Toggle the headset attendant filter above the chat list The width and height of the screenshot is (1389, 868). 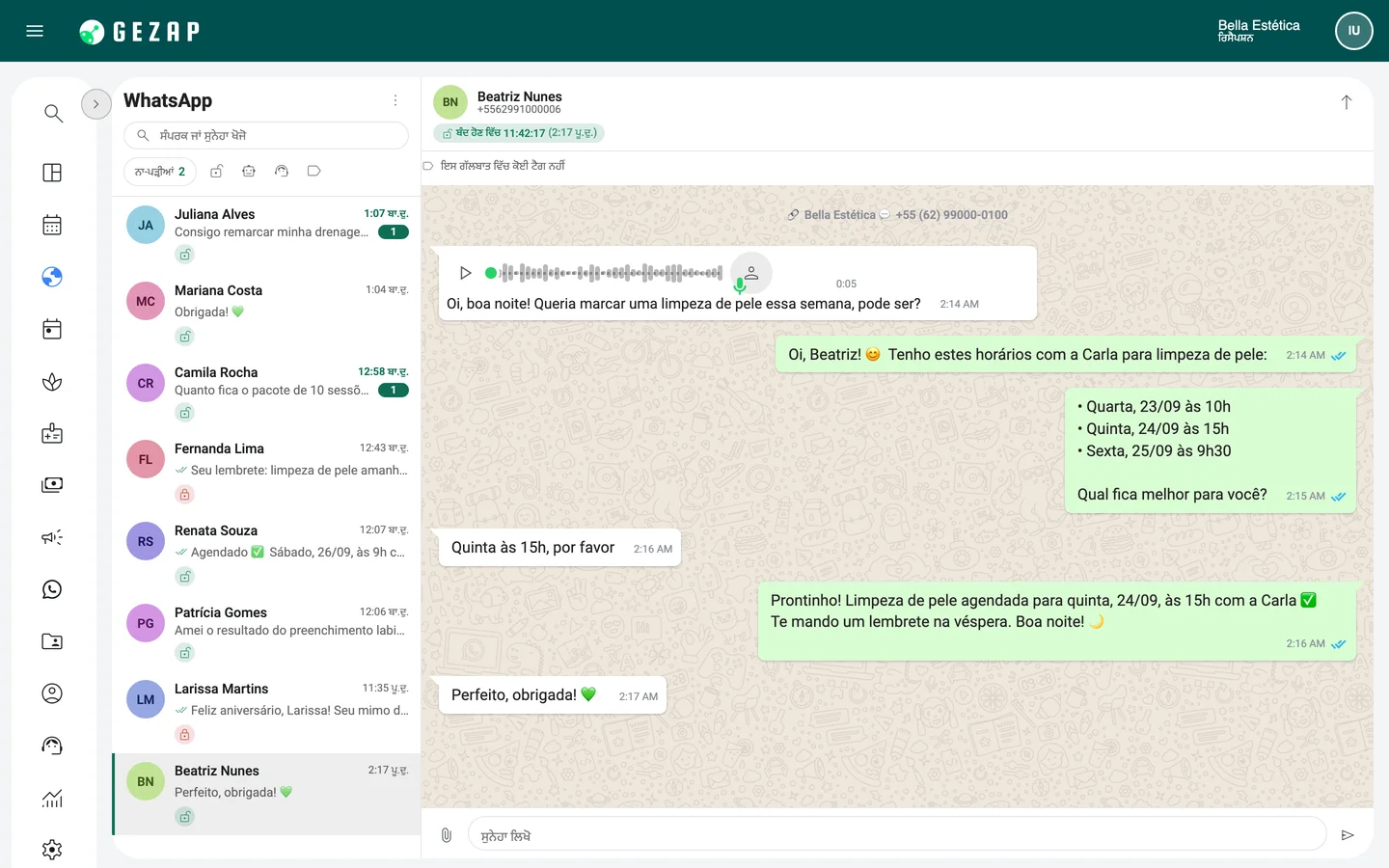[x=282, y=171]
